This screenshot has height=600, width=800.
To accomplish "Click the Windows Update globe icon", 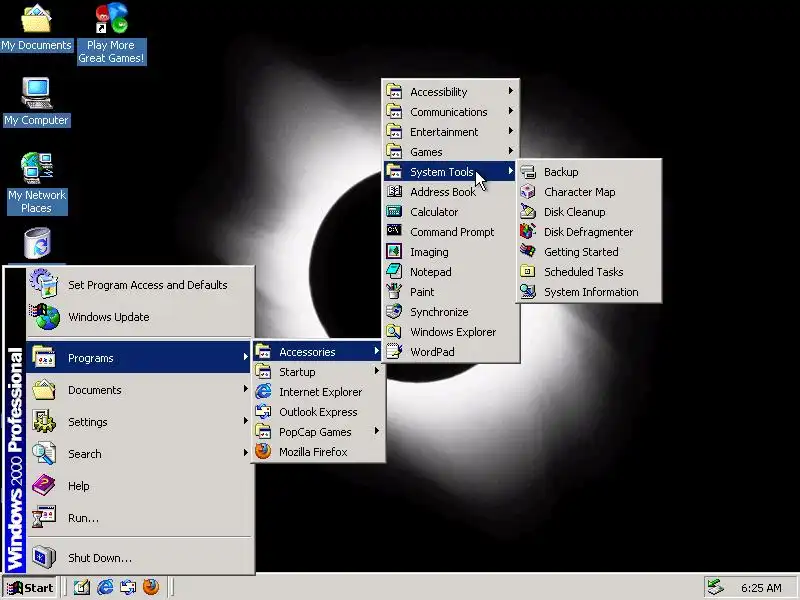I will (x=44, y=317).
